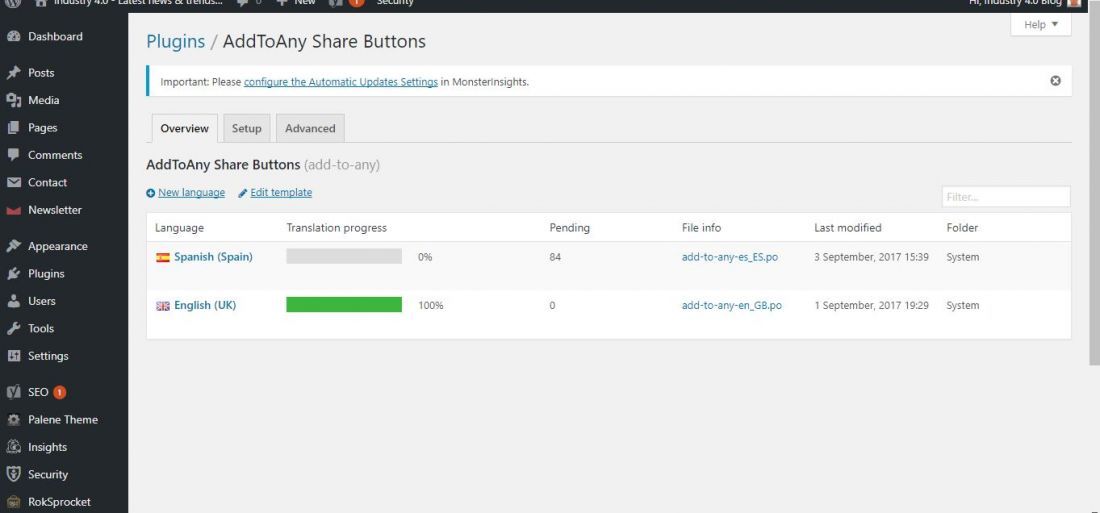Click the SEO notification badge

pyautogui.click(x=60, y=392)
